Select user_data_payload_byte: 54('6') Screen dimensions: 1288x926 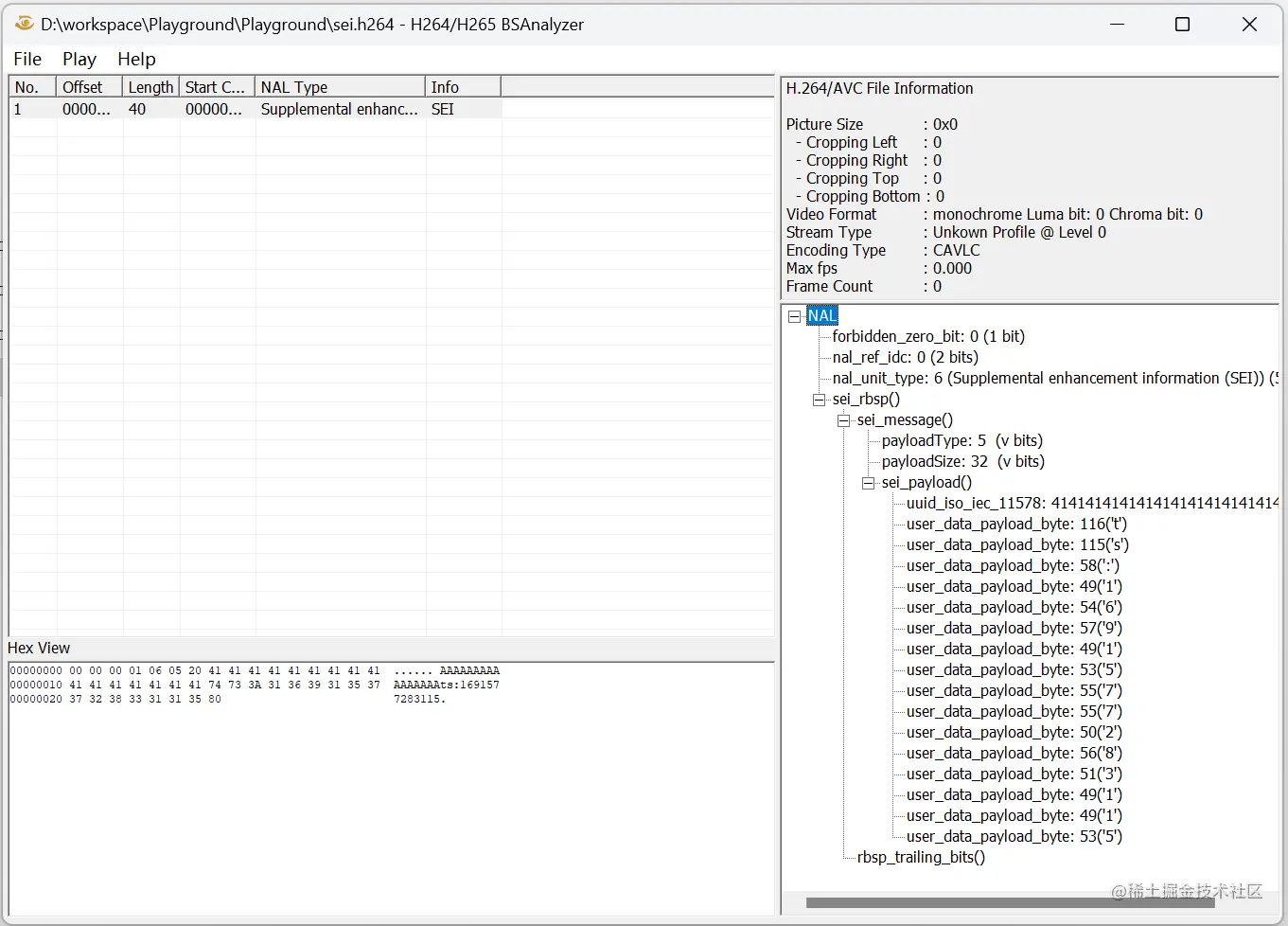(1015, 608)
